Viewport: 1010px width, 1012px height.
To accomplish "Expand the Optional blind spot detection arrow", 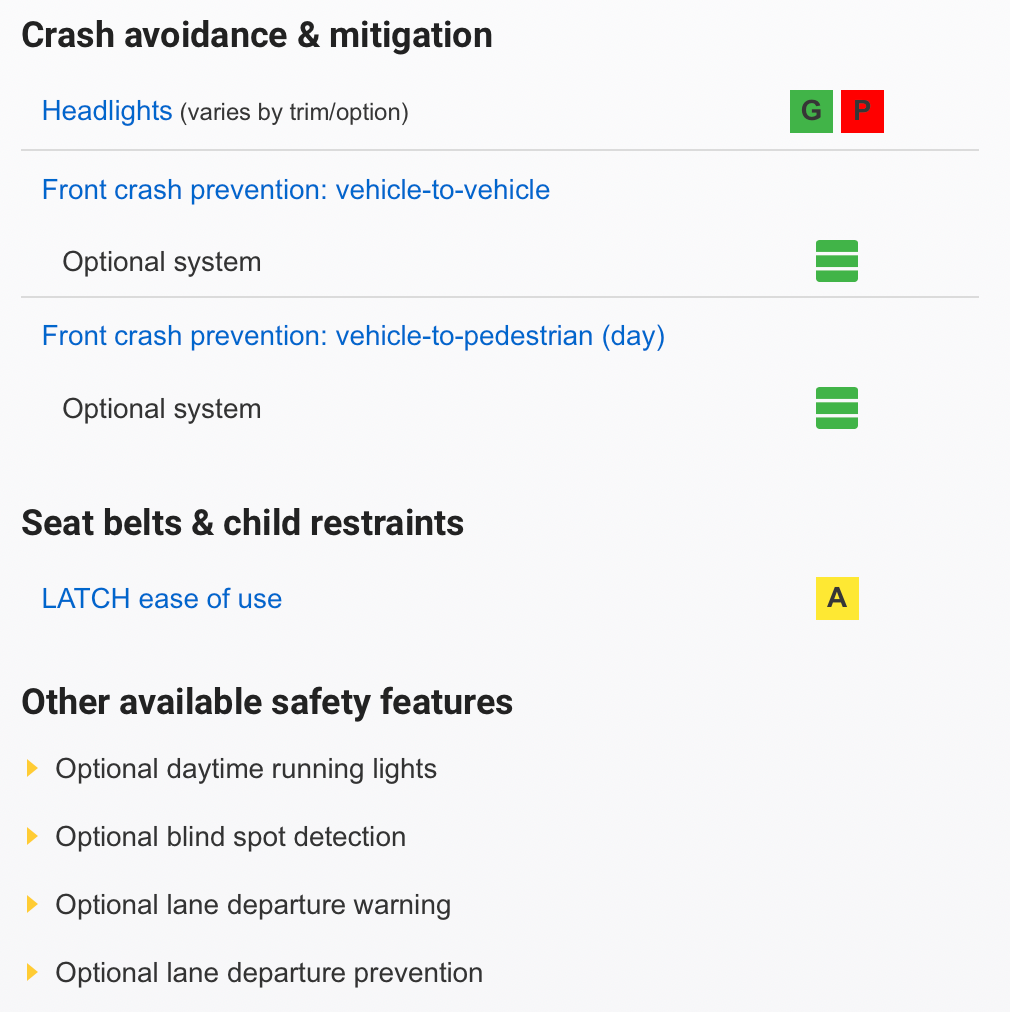I will (32, 836).
